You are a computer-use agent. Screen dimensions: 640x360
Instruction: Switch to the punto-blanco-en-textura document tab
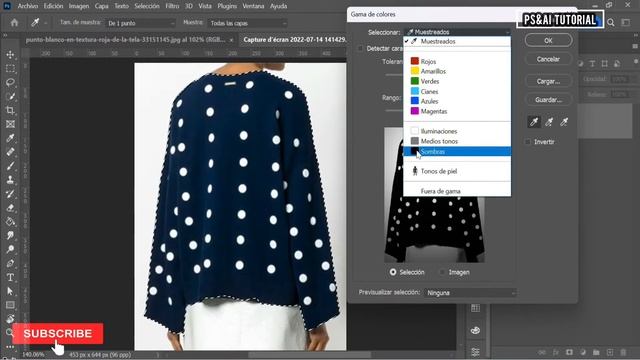pos(125,40)
